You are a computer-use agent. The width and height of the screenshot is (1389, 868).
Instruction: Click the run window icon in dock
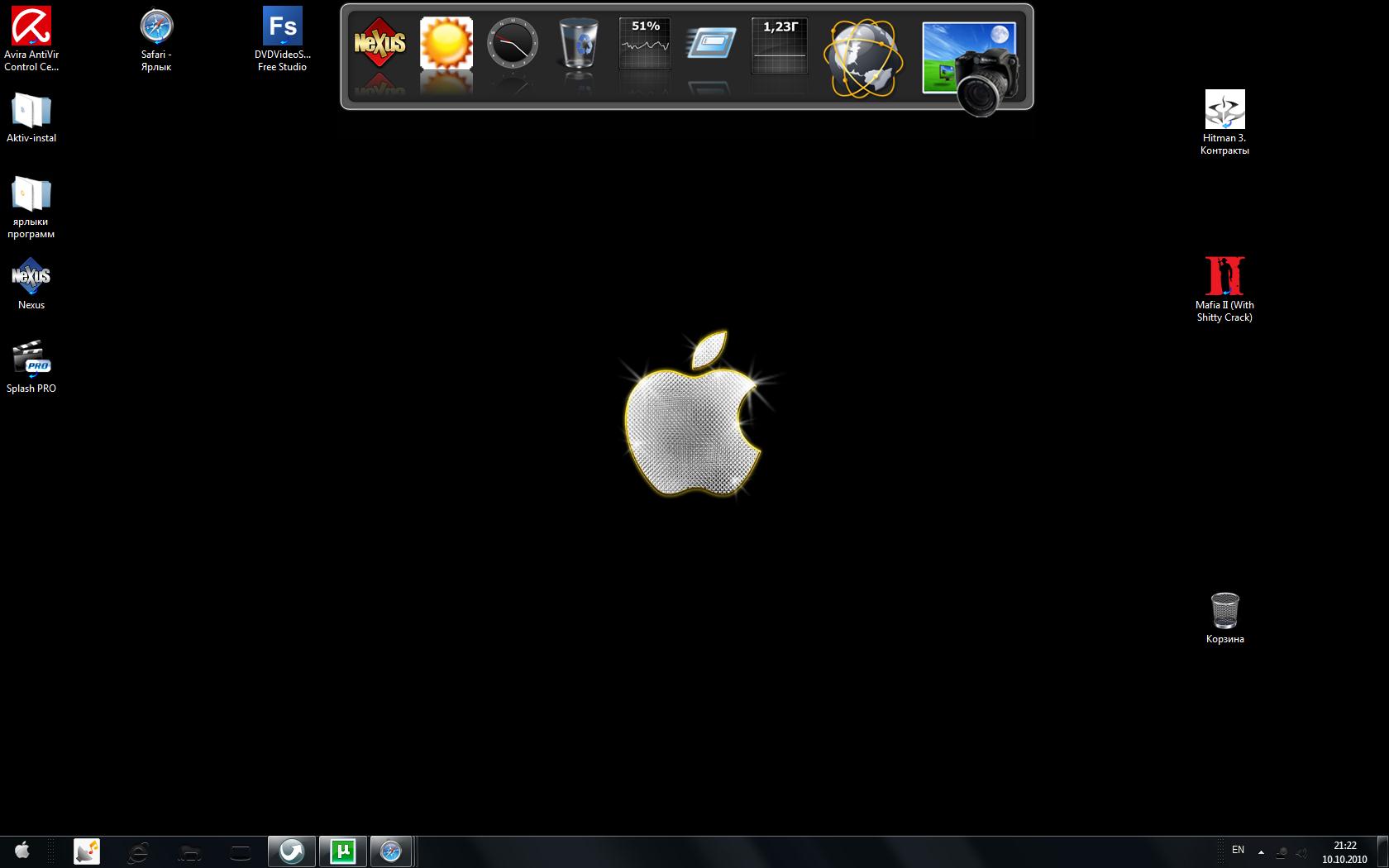click(711, 43)
